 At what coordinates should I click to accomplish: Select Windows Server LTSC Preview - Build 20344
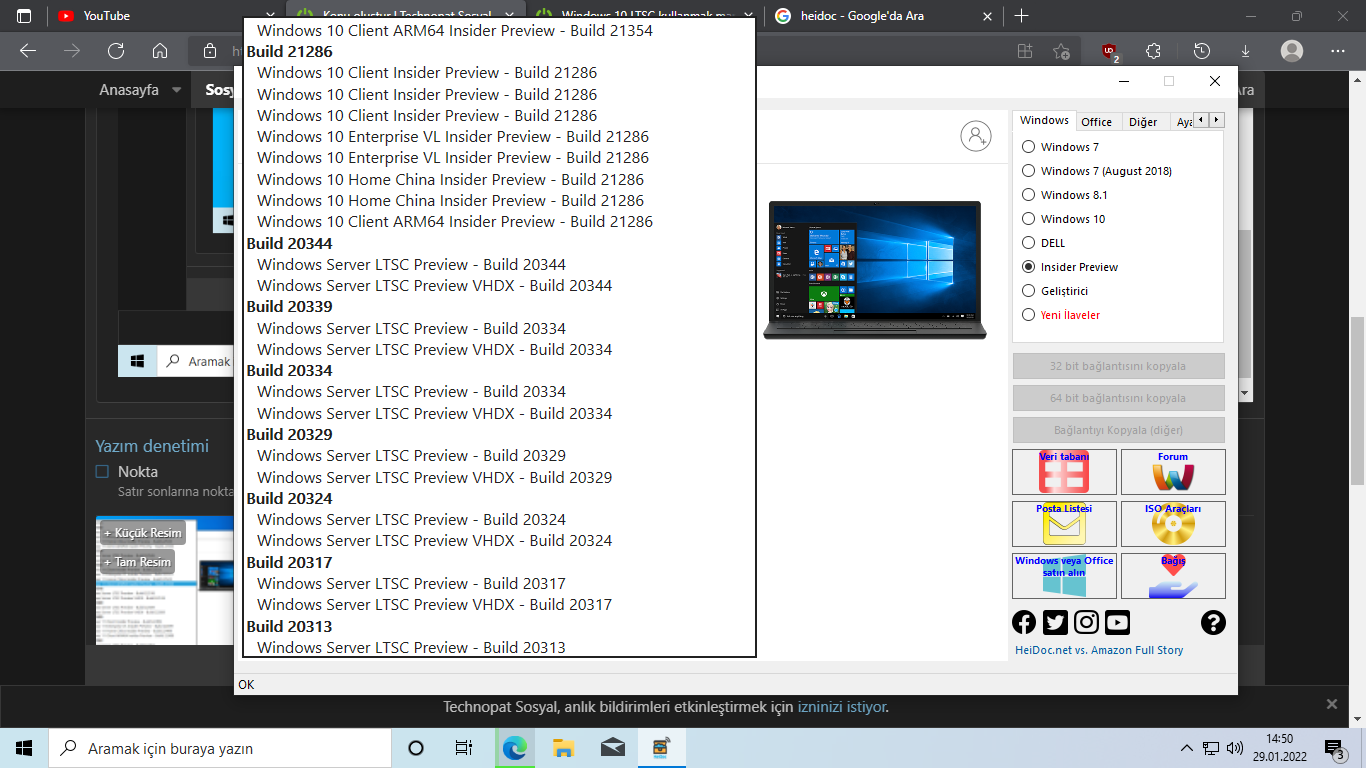pos(411,264)
